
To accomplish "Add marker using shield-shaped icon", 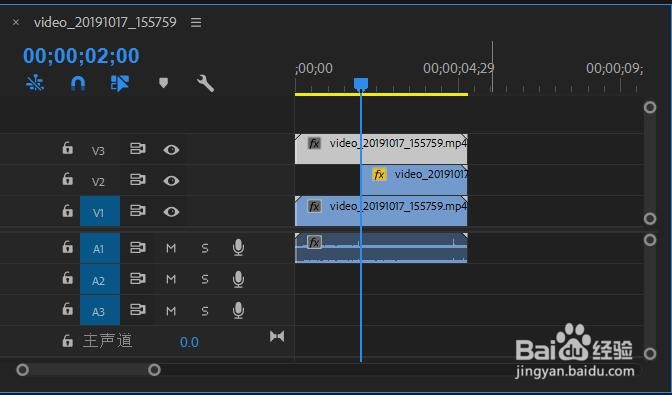I will pos(163,83).
